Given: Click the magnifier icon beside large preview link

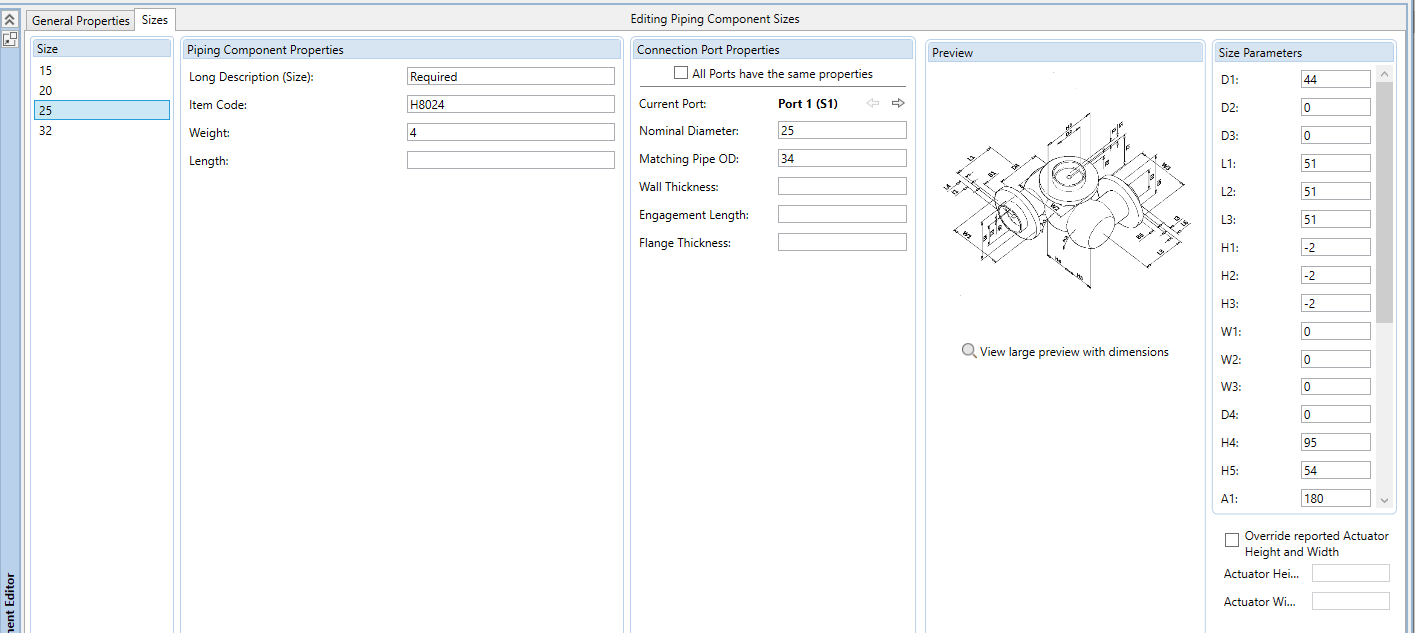Looking at the screenshot, I should [968, 351].
